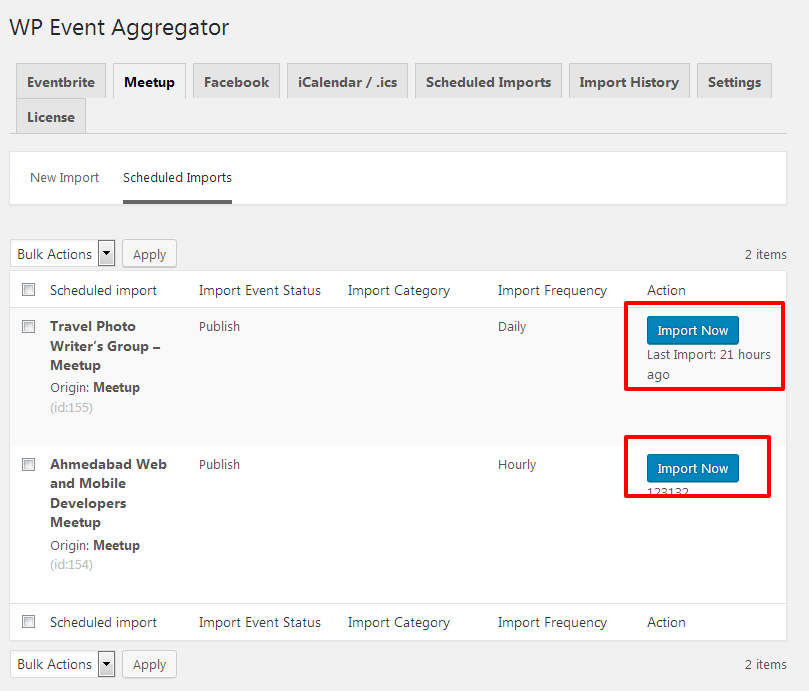Switch to the Facebook tab
This screenshot has width=809, height=691.
click(x=236, y=82)
